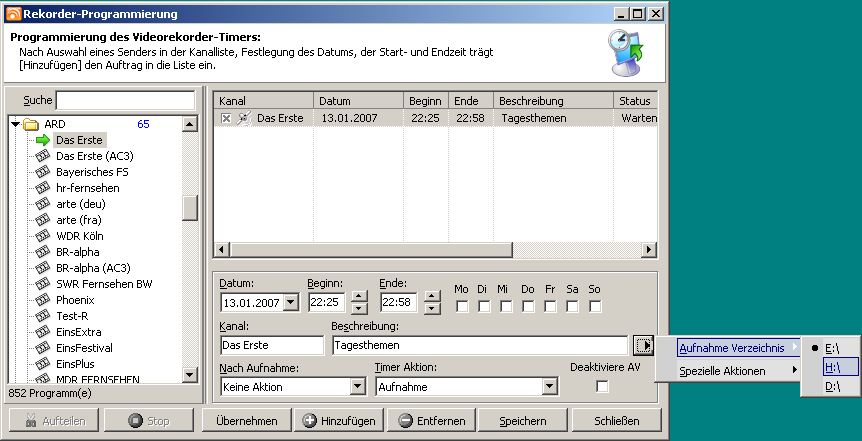Open the arrow button beside Beschreibung field

643,345
